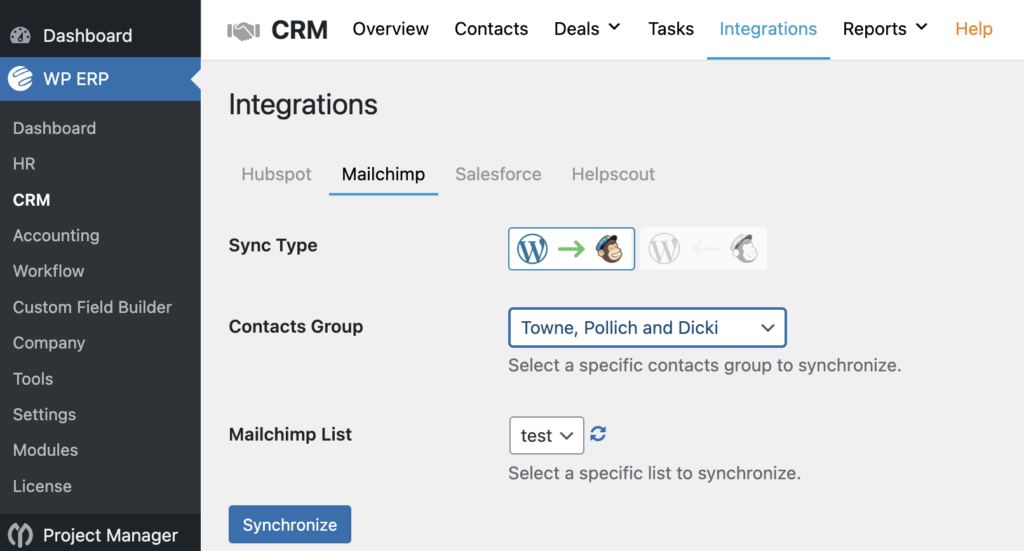Open the Help link in top navigation

coord(974,29)
